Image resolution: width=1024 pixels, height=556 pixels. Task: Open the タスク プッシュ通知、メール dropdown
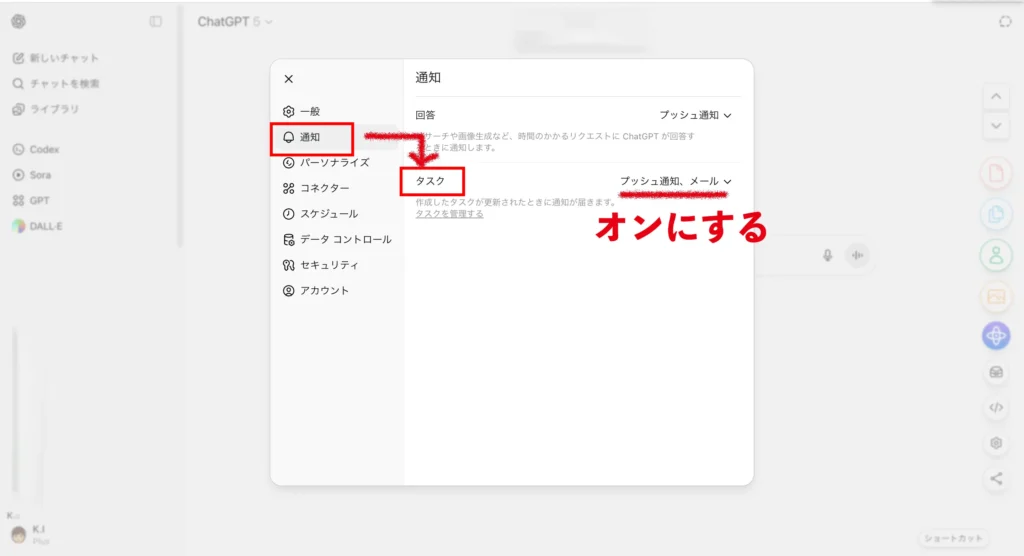(675, 181)
